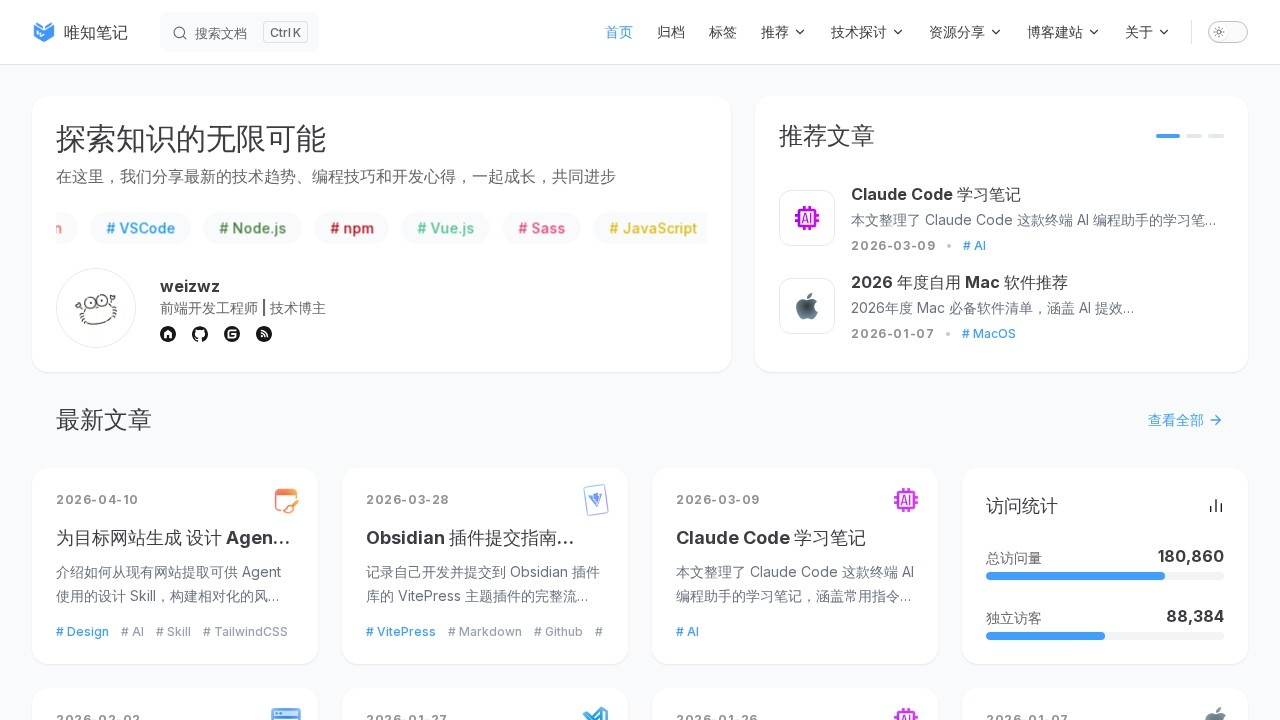Viewport: 1280px width, 720px height.
Task: Select 归档 in the navigation bar
Action: coord(671,32)
